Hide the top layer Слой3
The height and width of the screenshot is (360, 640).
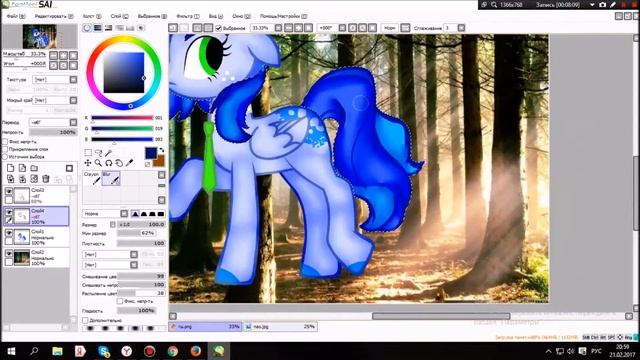[x=9, y=191]
